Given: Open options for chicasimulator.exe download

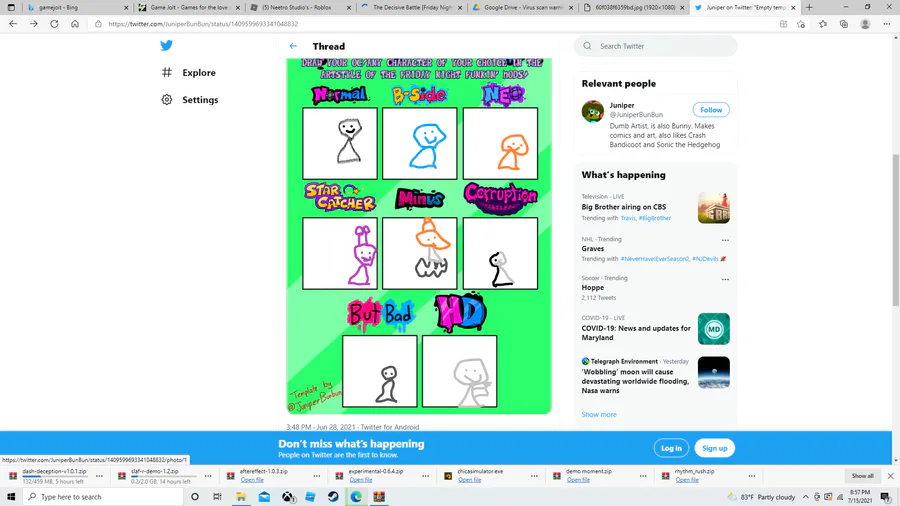Looking at the screenshot, I should (534, 476).
